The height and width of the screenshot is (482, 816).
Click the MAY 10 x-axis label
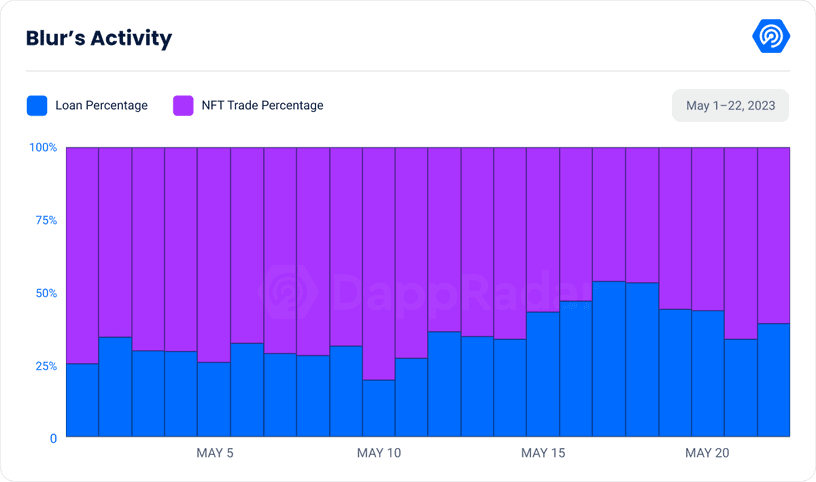click(x=379, y=453)
